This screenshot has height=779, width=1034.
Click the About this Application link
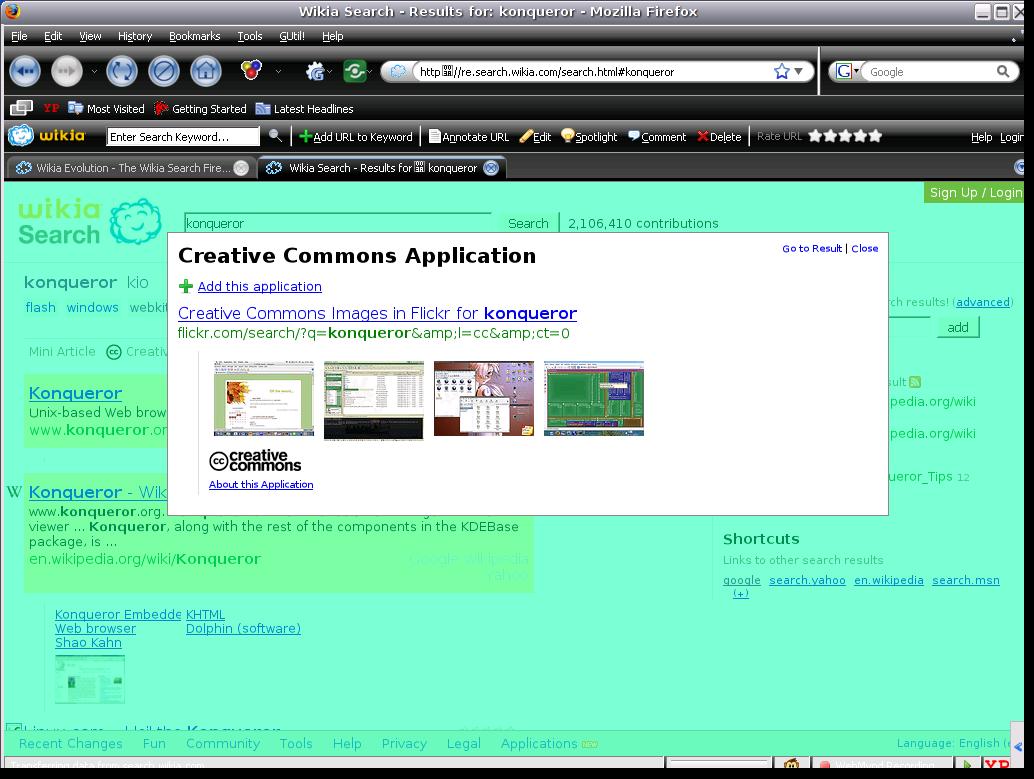point(261,484)
